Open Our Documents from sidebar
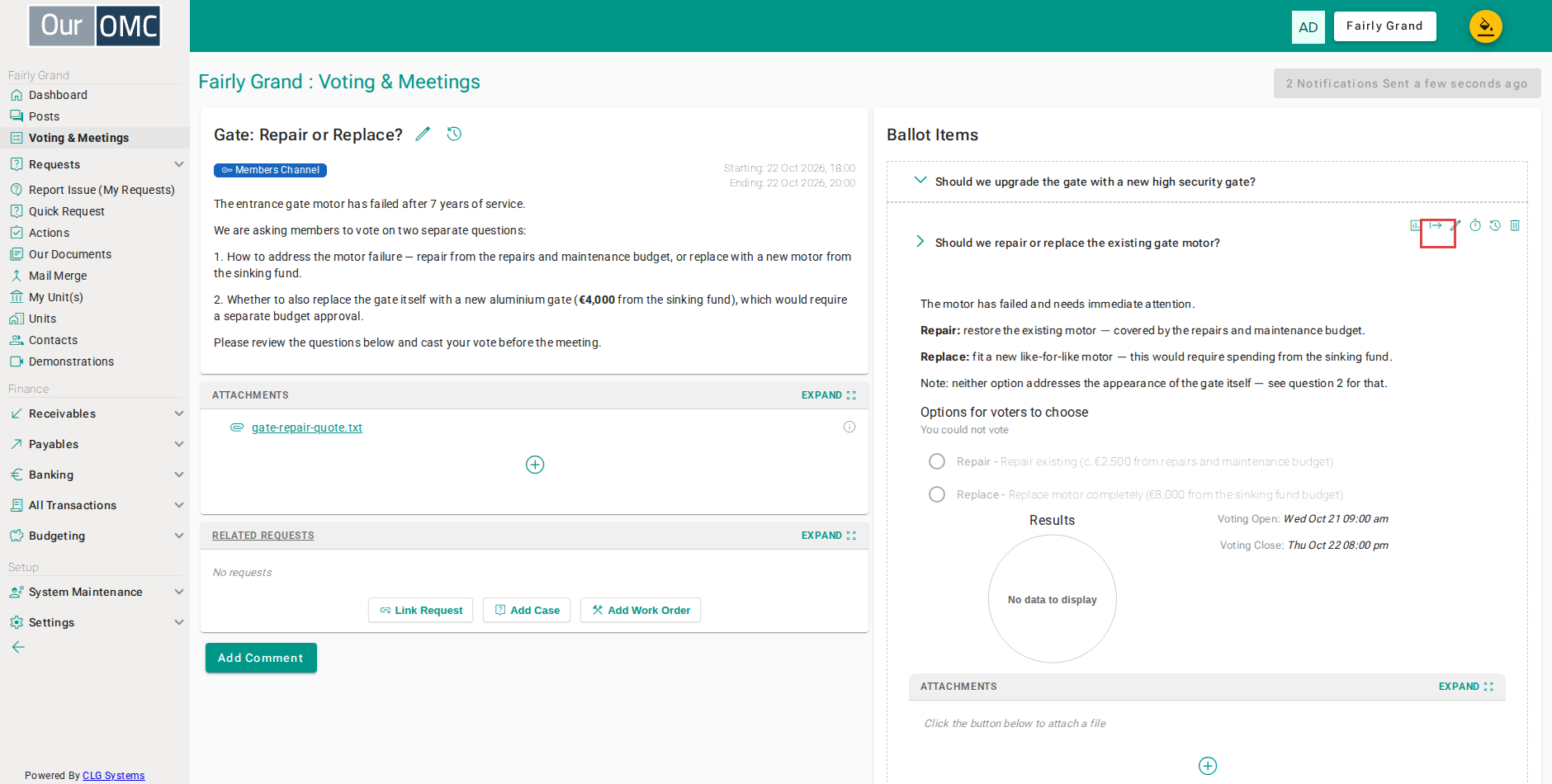1552x784 pixels. coord(70,254)
